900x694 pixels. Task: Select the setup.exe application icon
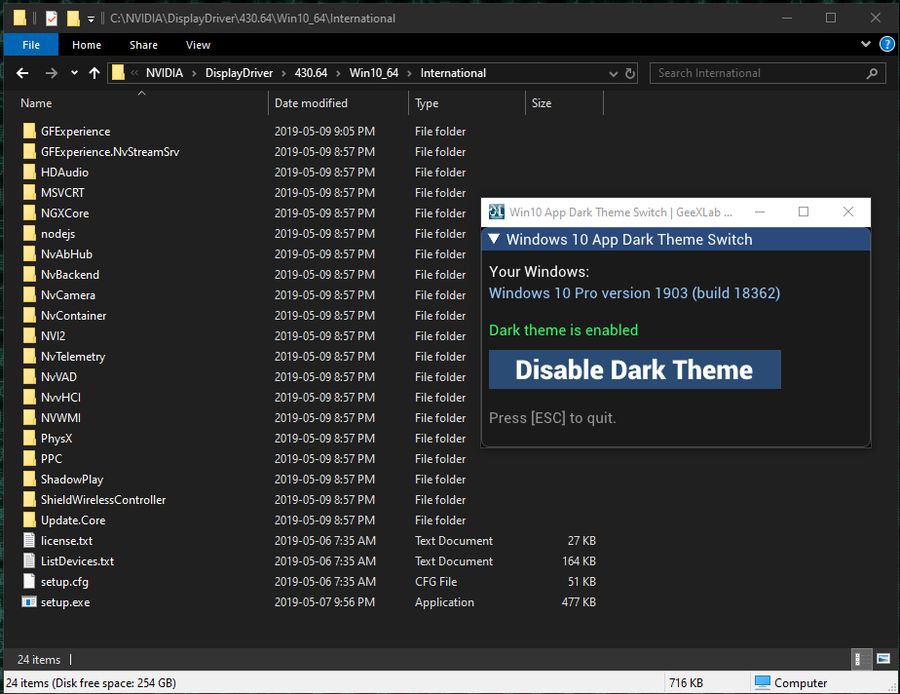pyautogui.click(x=29, y=602)
